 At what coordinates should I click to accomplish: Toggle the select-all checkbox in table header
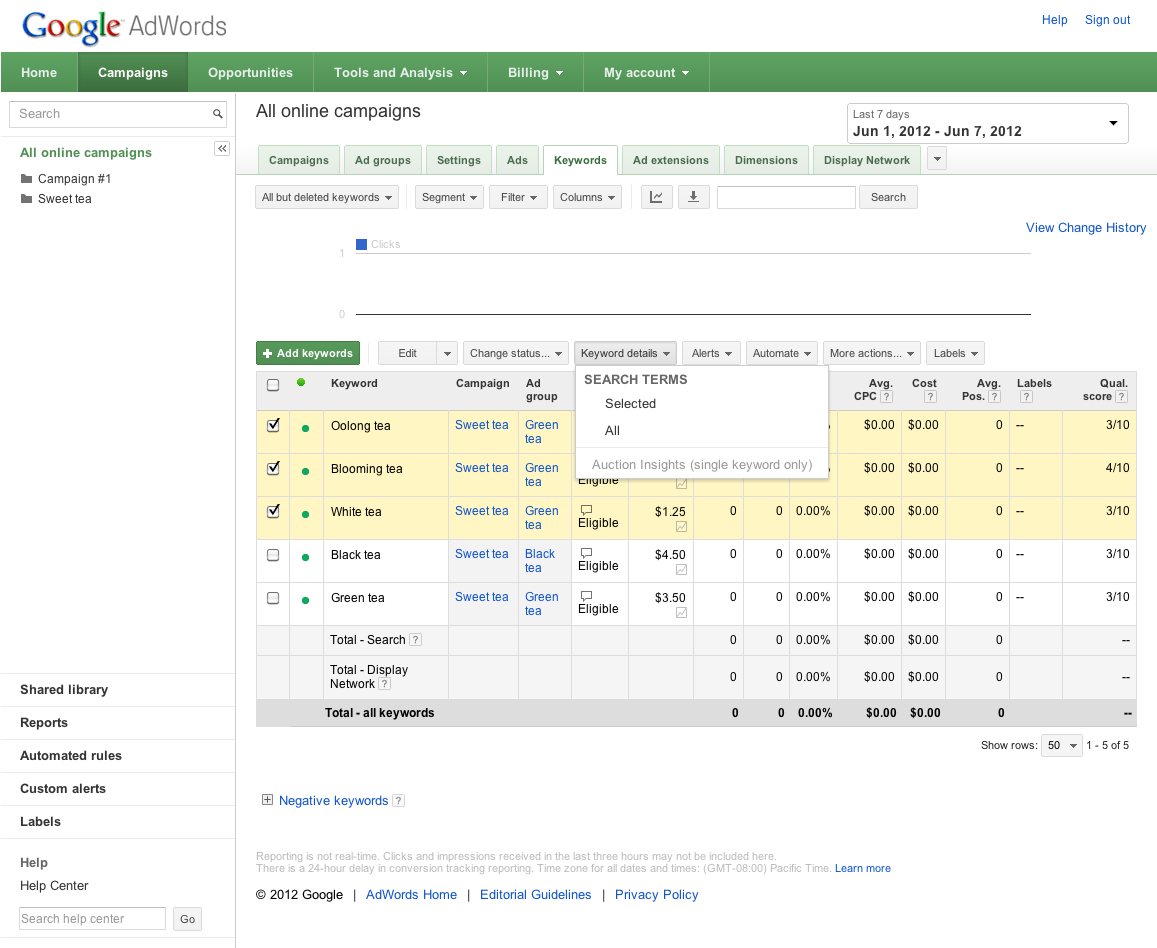coord(273,385)
